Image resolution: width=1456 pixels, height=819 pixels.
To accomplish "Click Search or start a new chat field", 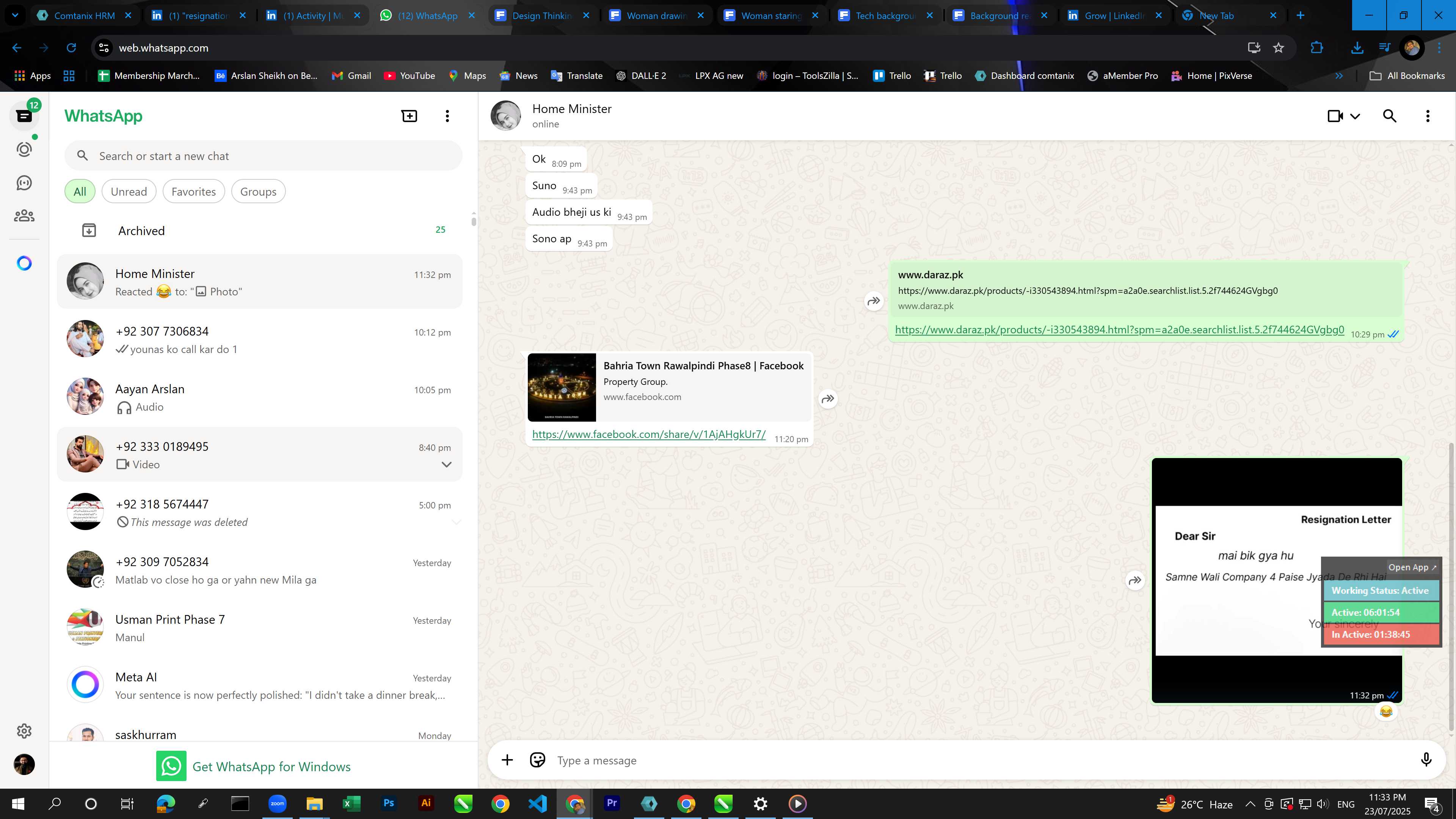I will coord(264,156).
